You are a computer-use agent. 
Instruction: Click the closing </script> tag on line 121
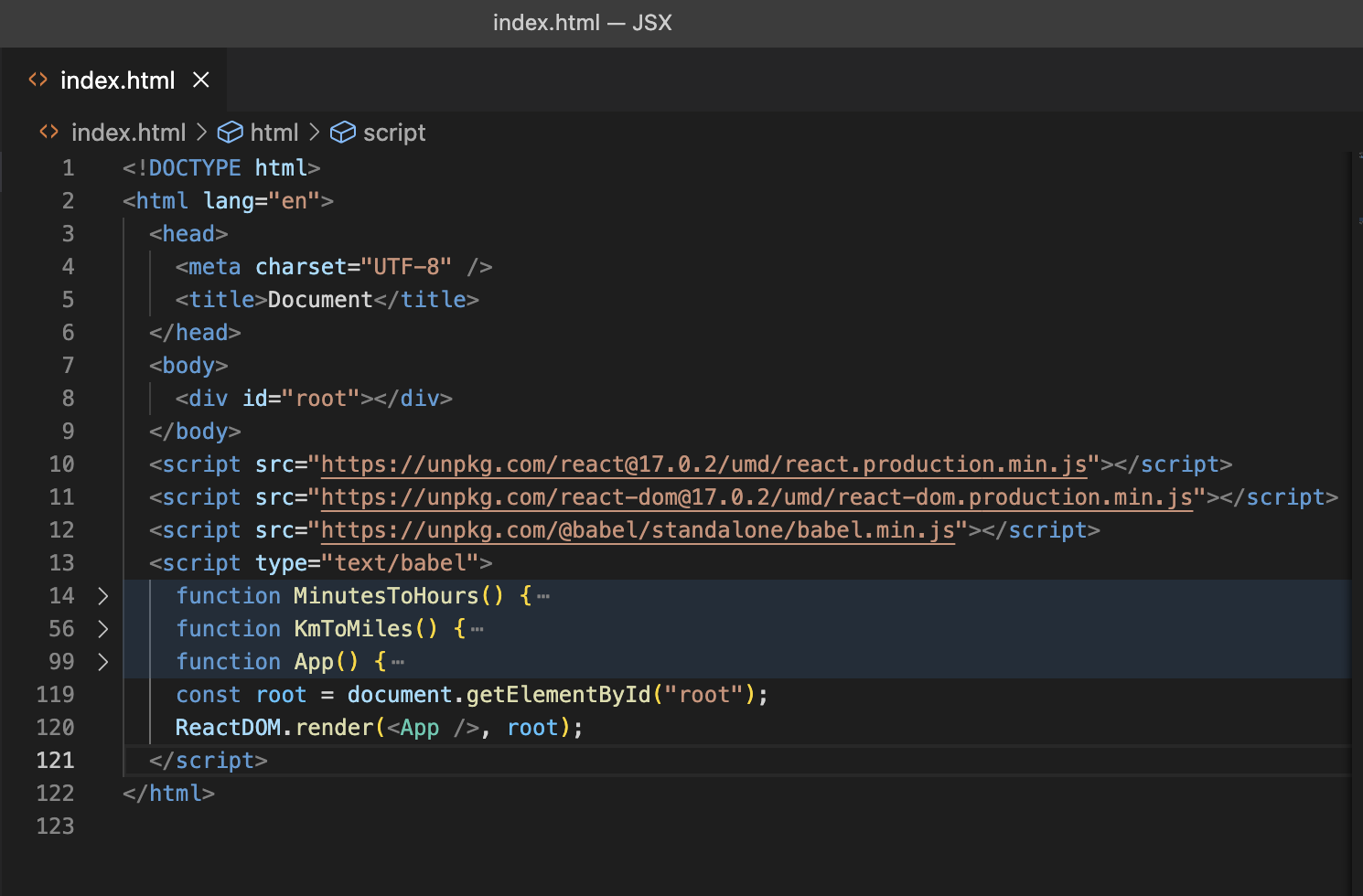[209, 761]
